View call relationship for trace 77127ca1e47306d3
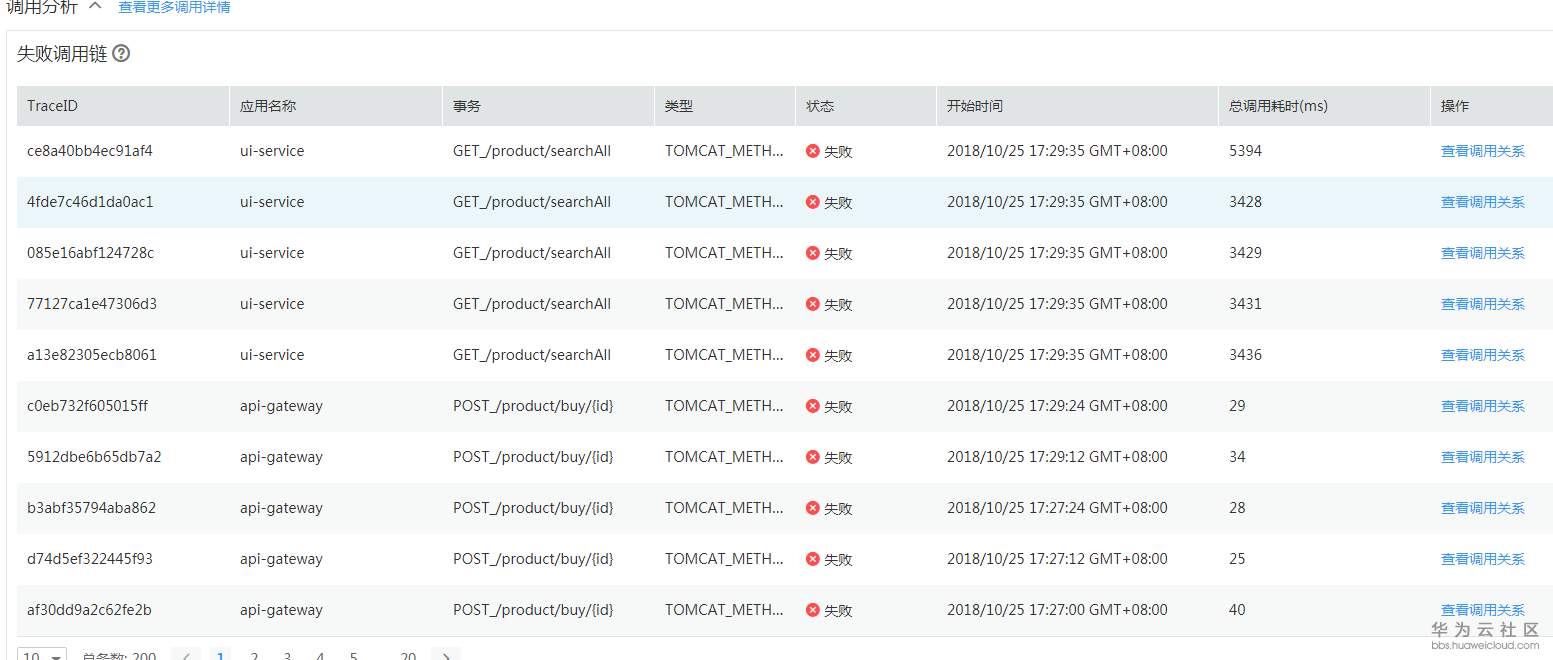Viewport: 1553px width, 660px height. [x=1482, y=304]
